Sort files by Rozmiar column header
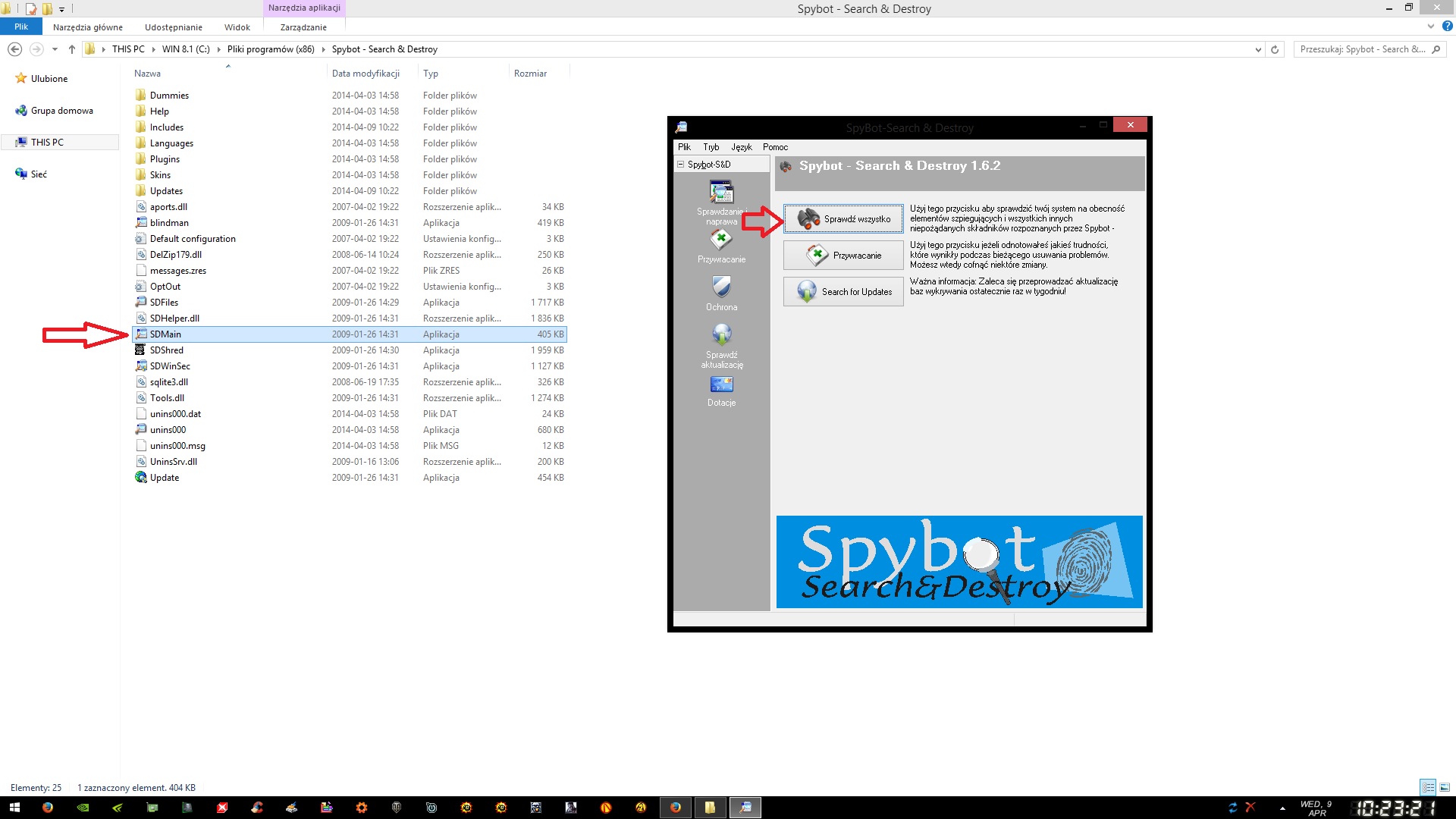The image size is (1456, 819). (x=530, y=74)
